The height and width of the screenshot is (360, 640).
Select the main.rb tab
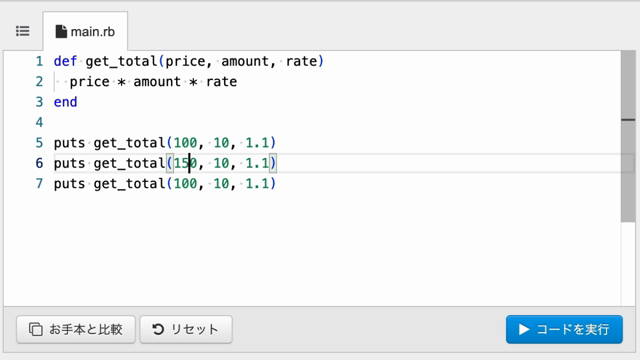pos(85,31)
